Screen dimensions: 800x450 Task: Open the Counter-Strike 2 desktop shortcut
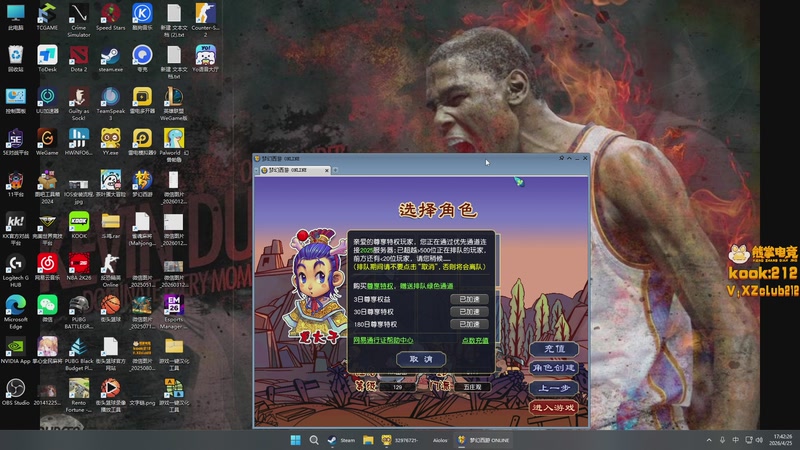click(205, 20)
